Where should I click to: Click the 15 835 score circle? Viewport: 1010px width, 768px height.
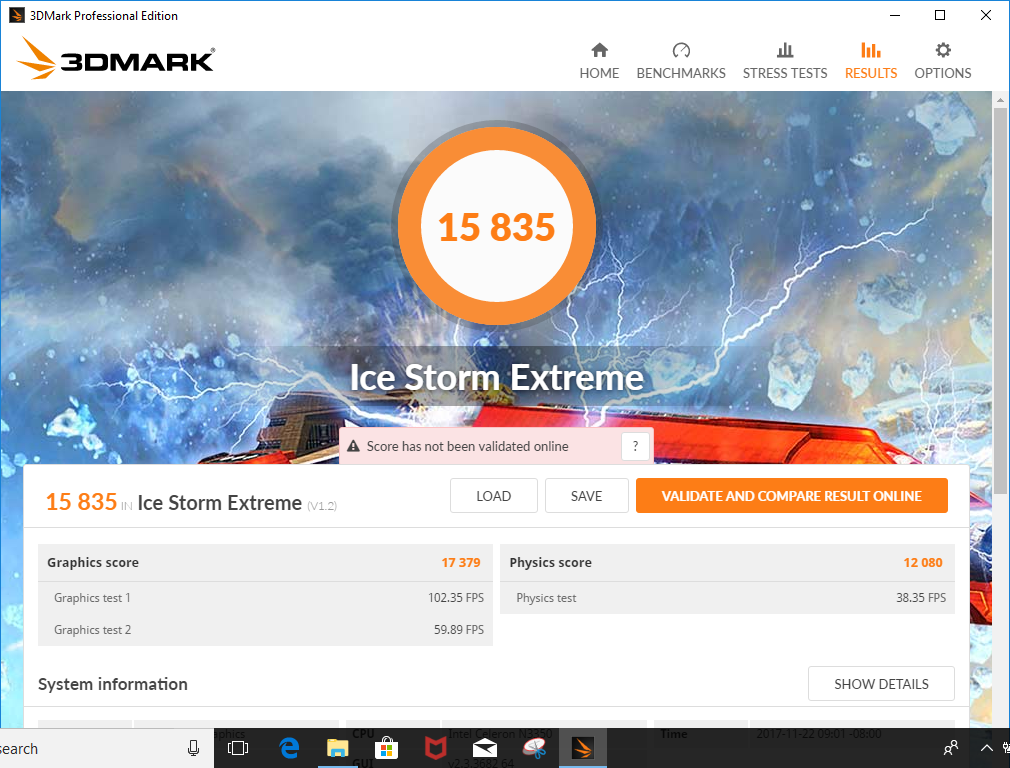497,226
